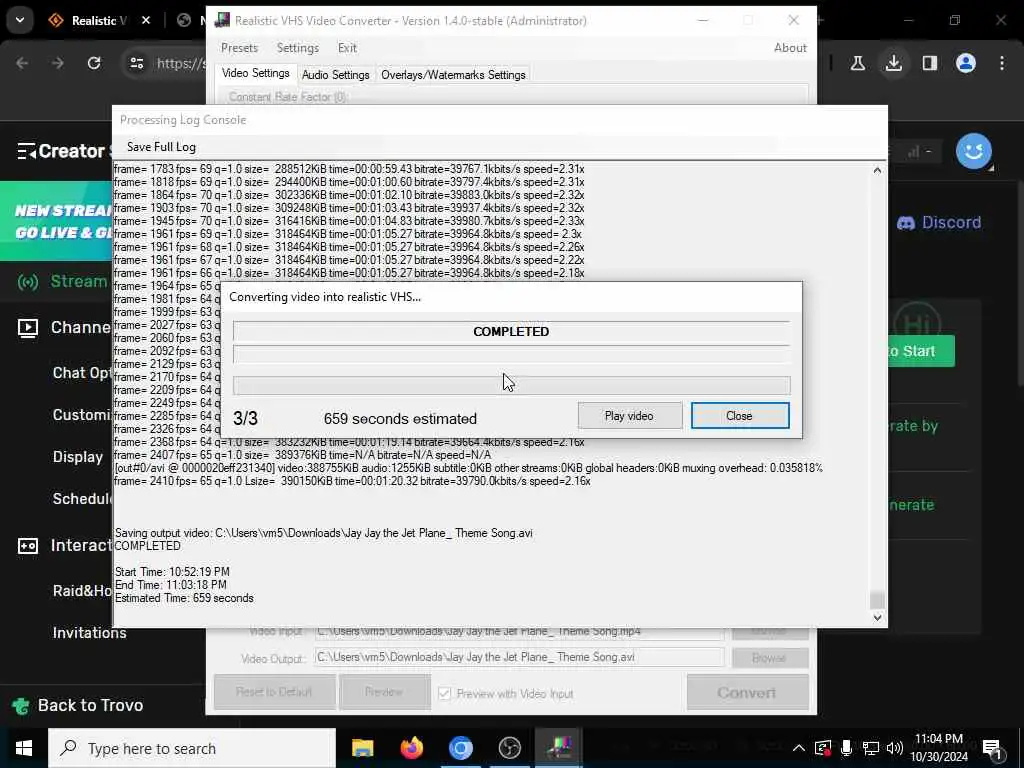Open Firefox from the taskbar

[411, 748]
